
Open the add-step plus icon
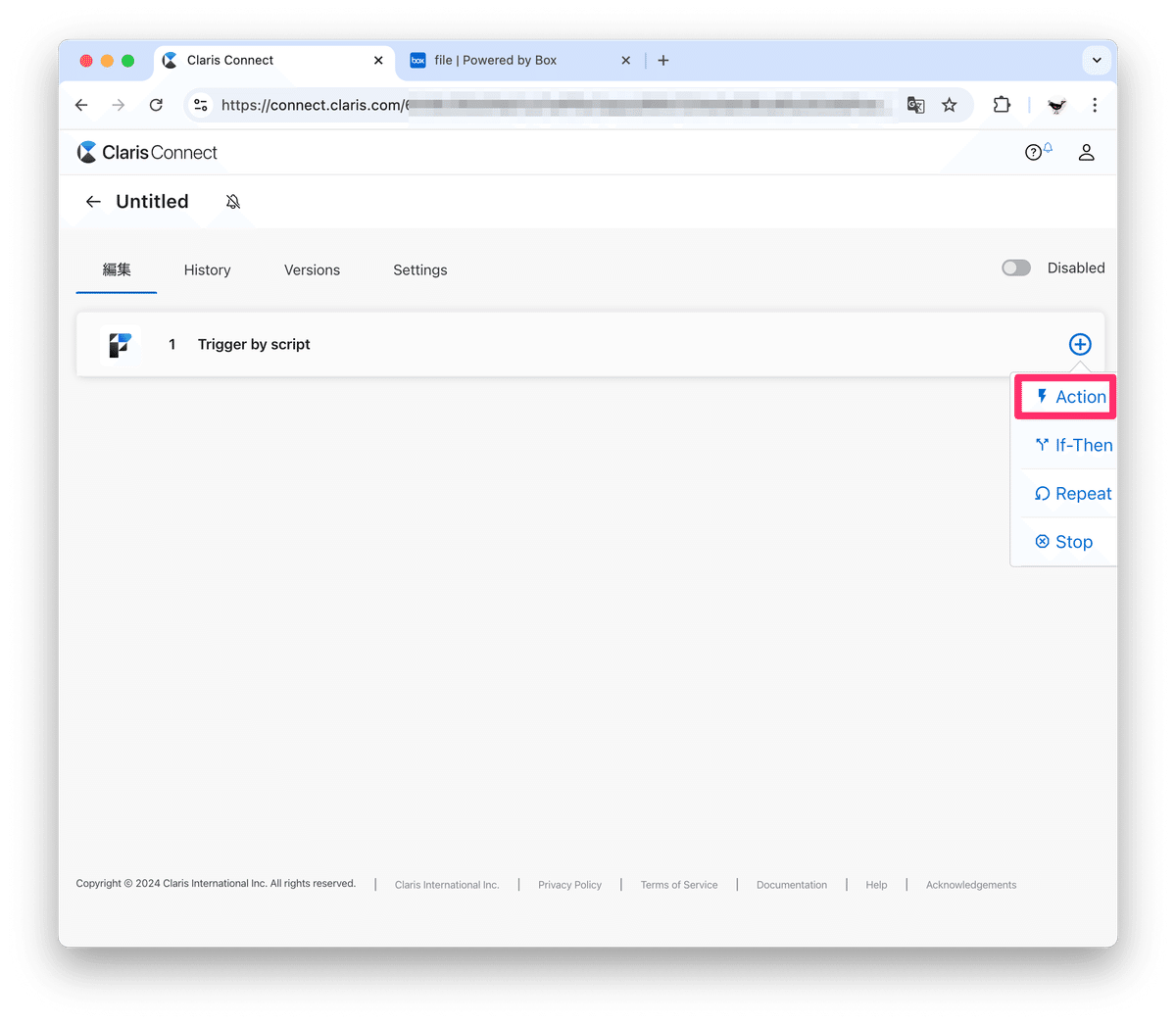[1079, 344]
